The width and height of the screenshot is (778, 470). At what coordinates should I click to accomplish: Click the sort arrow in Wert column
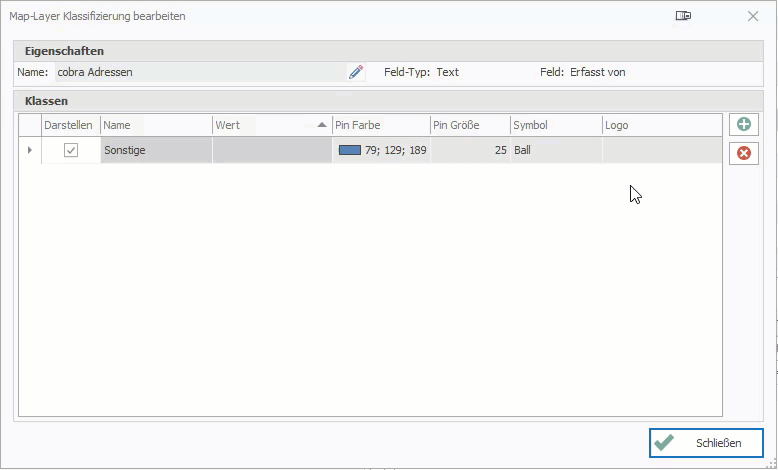point(322,125)
